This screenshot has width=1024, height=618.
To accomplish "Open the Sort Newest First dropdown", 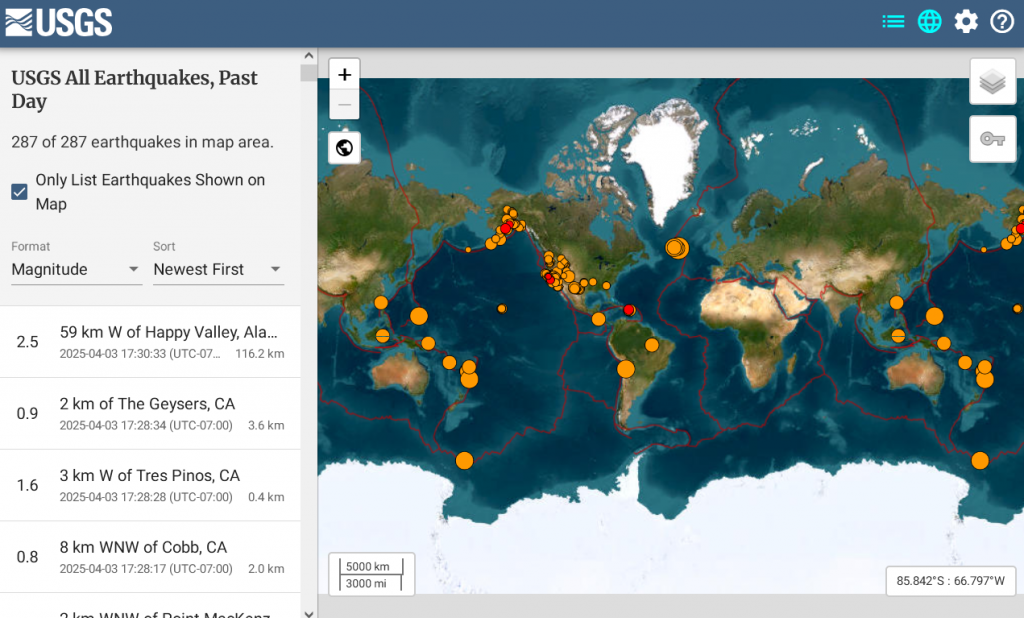I will click(x=218, y=269).
